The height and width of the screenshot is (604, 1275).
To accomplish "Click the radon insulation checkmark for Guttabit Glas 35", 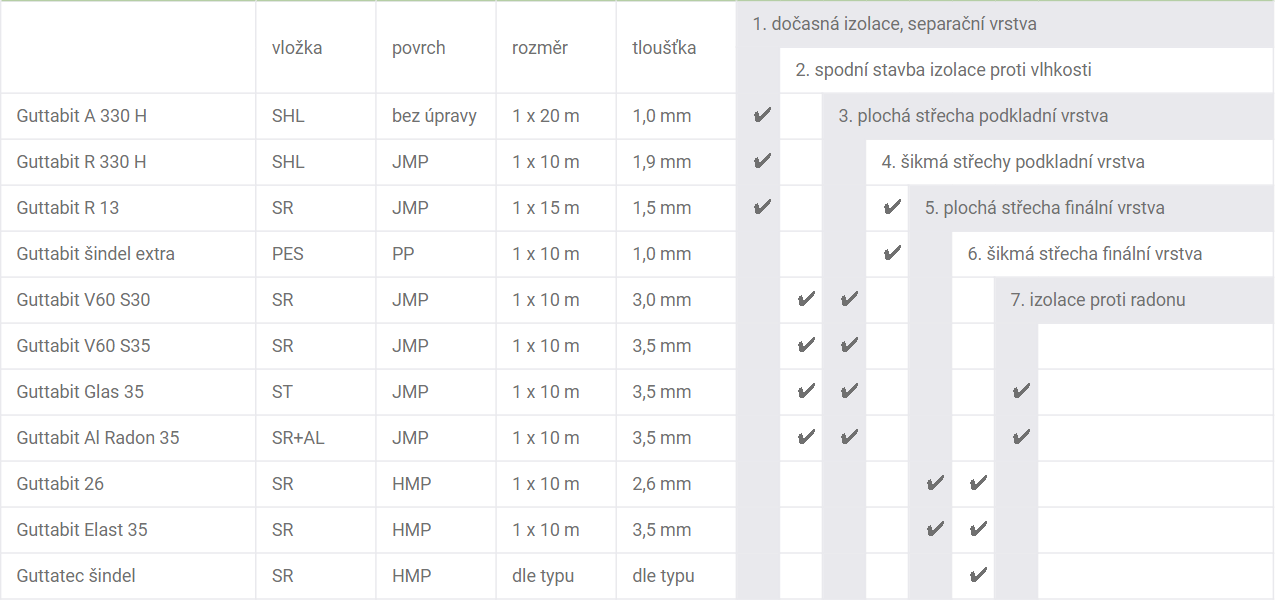I will 1021,392.
